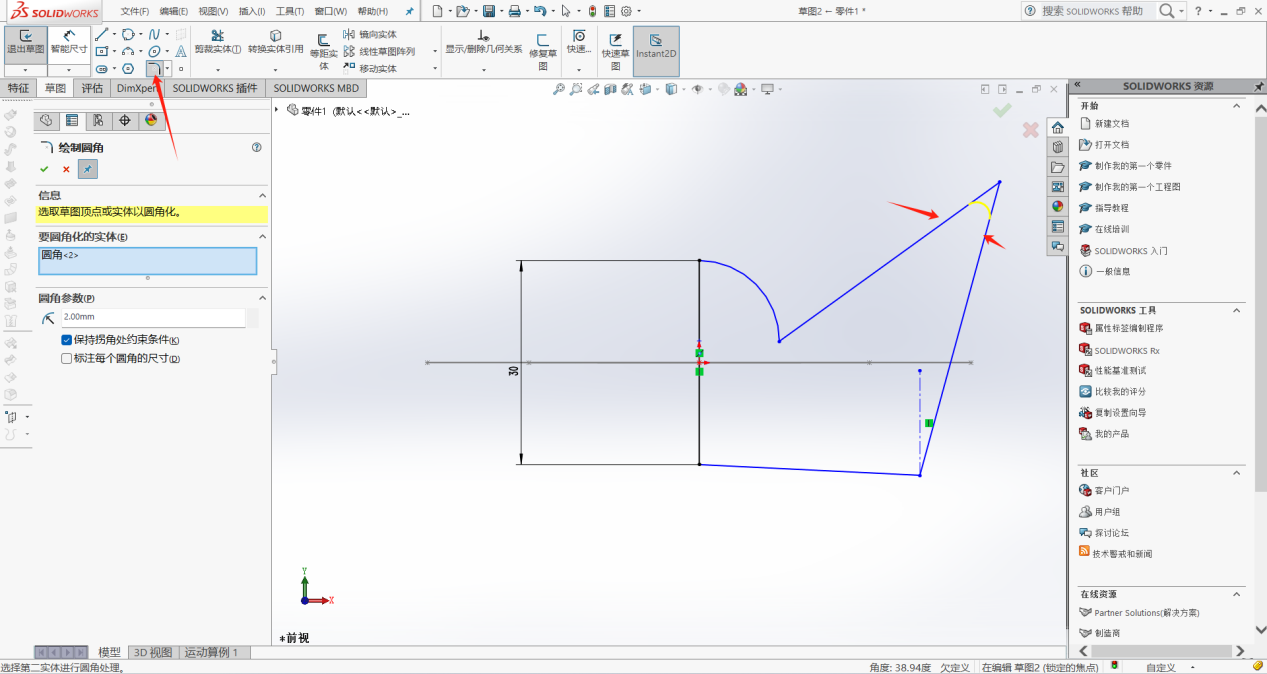
Task: Click the 圆角<2> entity in selection list
Action: (x=61, y=255)
